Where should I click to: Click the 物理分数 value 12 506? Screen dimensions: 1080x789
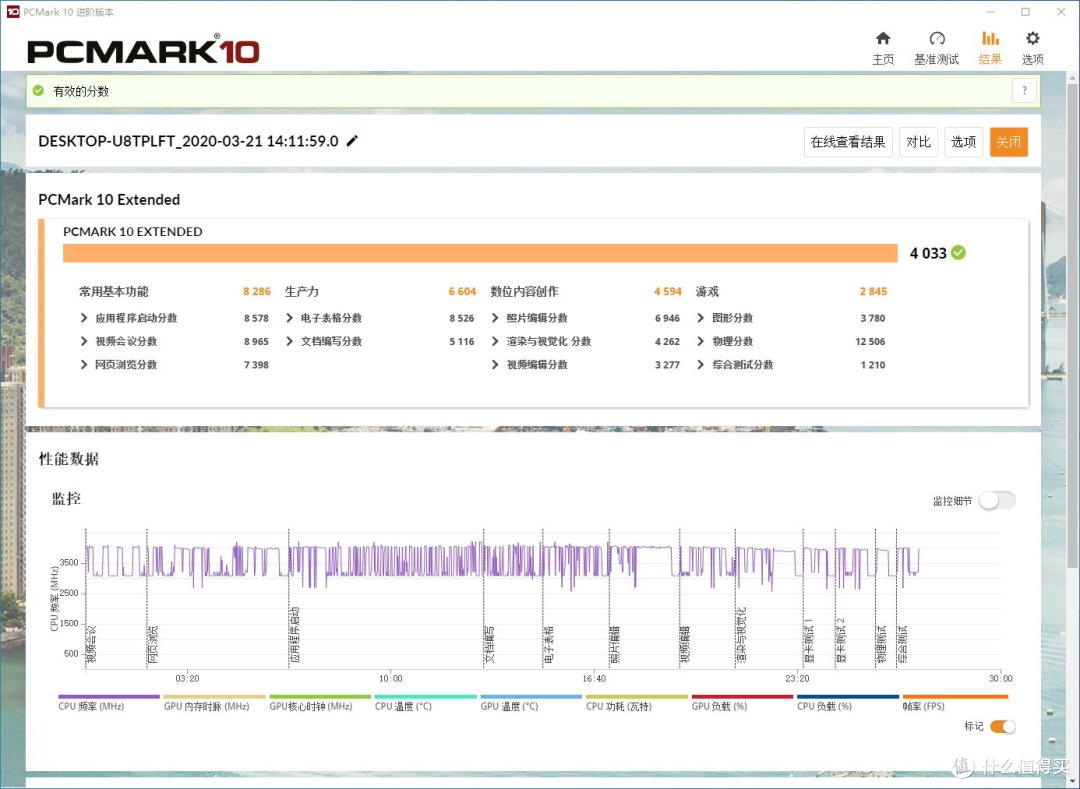point(870,341)
